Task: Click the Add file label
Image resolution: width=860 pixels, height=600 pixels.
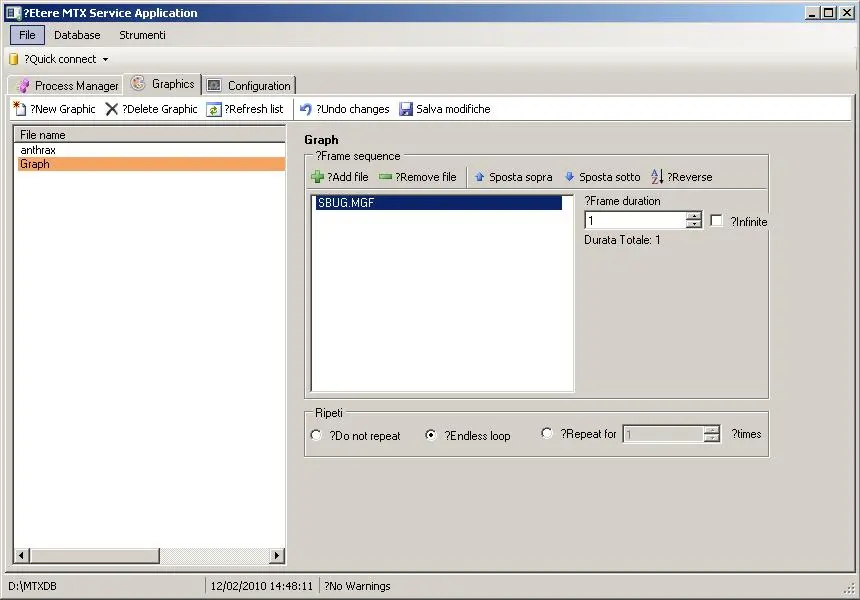Action: coord(348,177)
